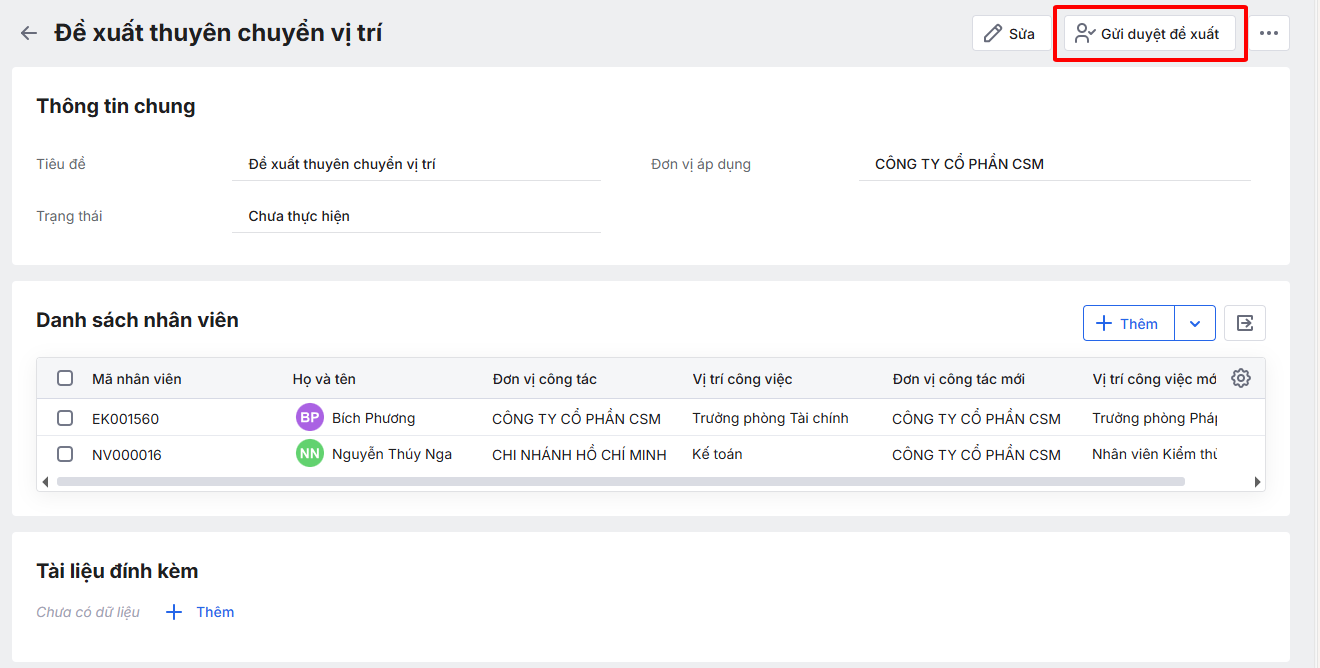Expand the dropdown arrow beside Thêm

click(x=1195, y=323)
